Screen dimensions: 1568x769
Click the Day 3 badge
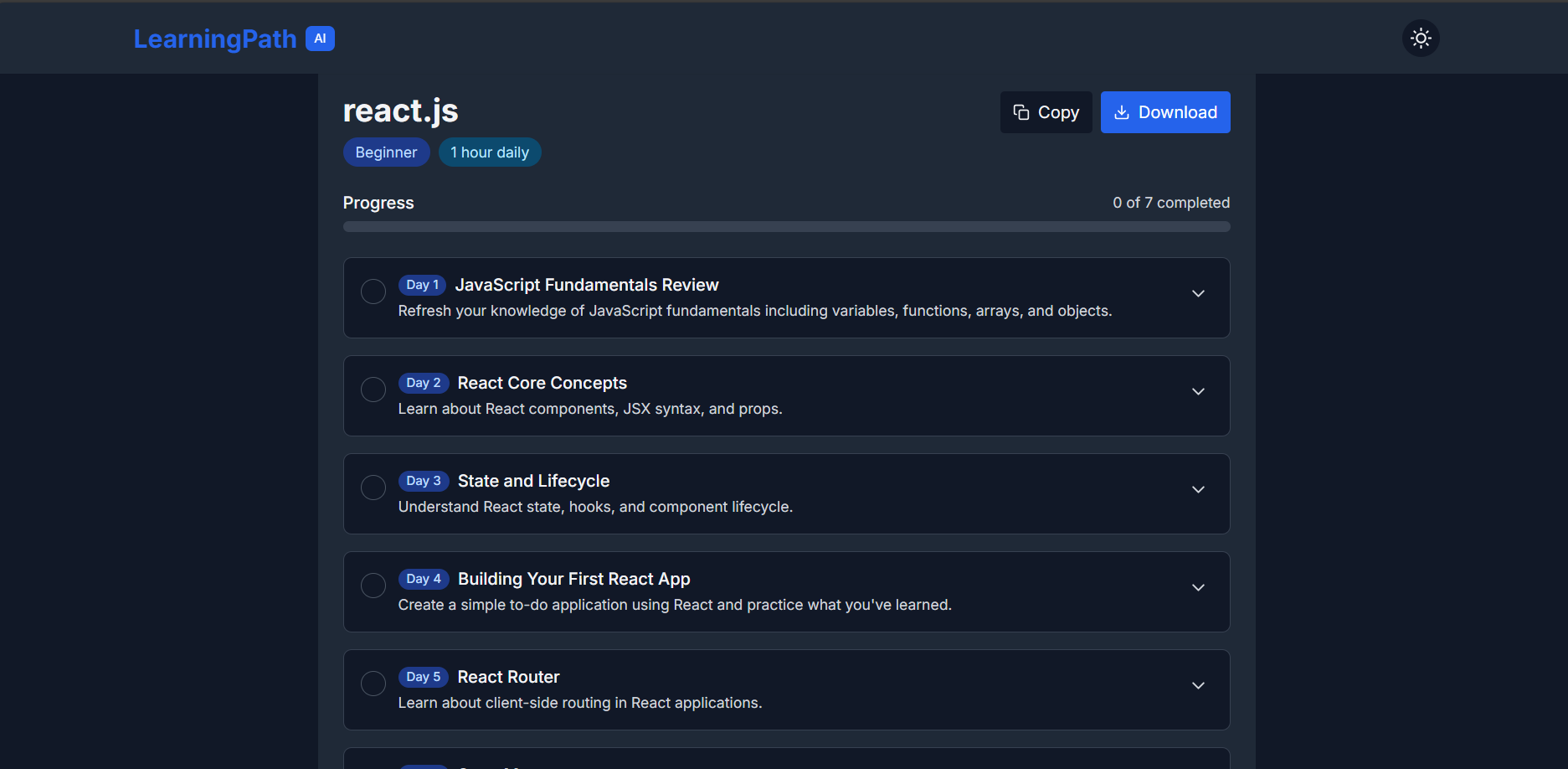coord(424,481)
